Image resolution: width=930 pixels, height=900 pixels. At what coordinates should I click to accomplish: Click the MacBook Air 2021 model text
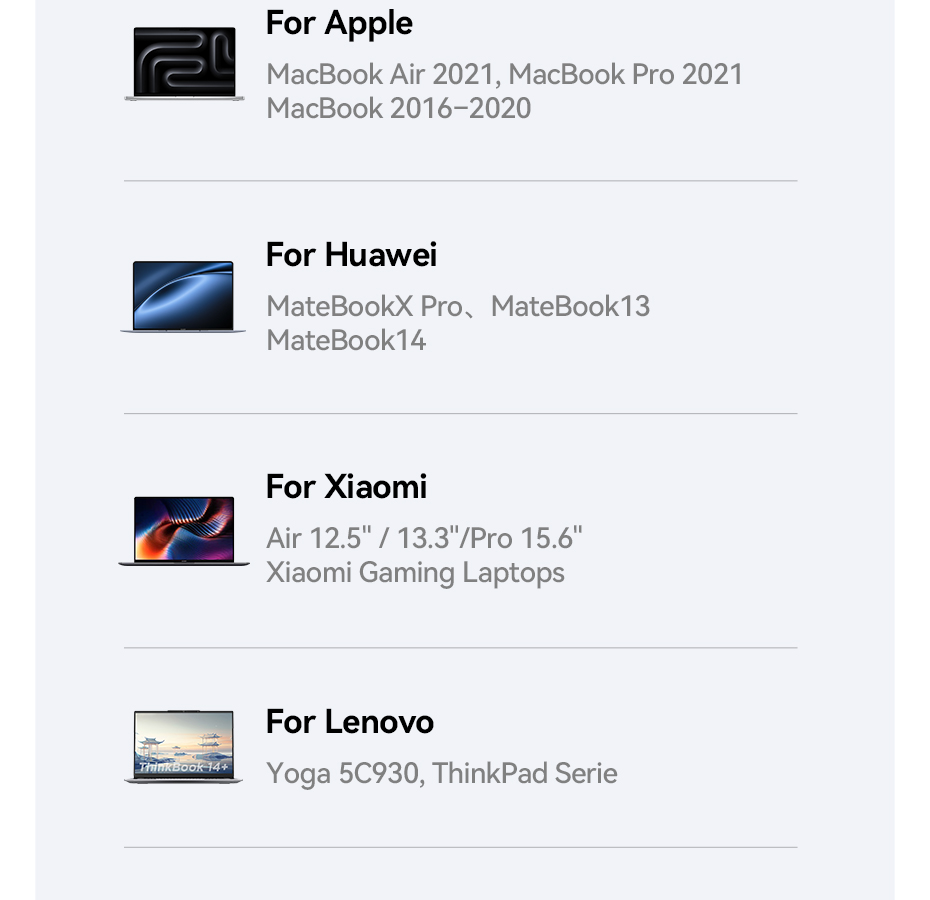pos(382,74)
